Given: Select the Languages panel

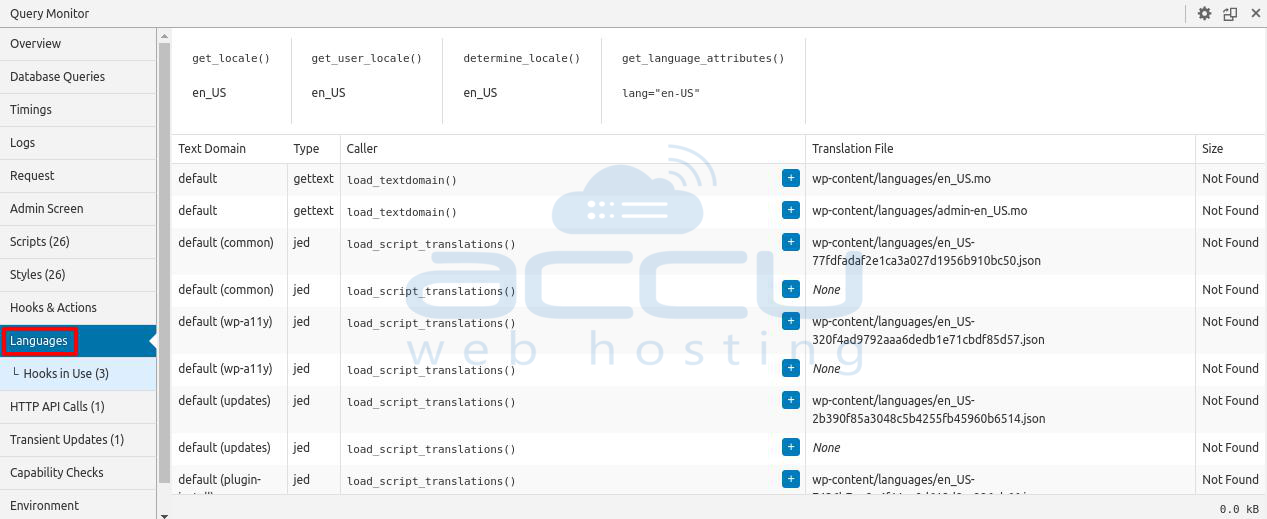Looking at the screenshot, I should click(x=78, y=341).
